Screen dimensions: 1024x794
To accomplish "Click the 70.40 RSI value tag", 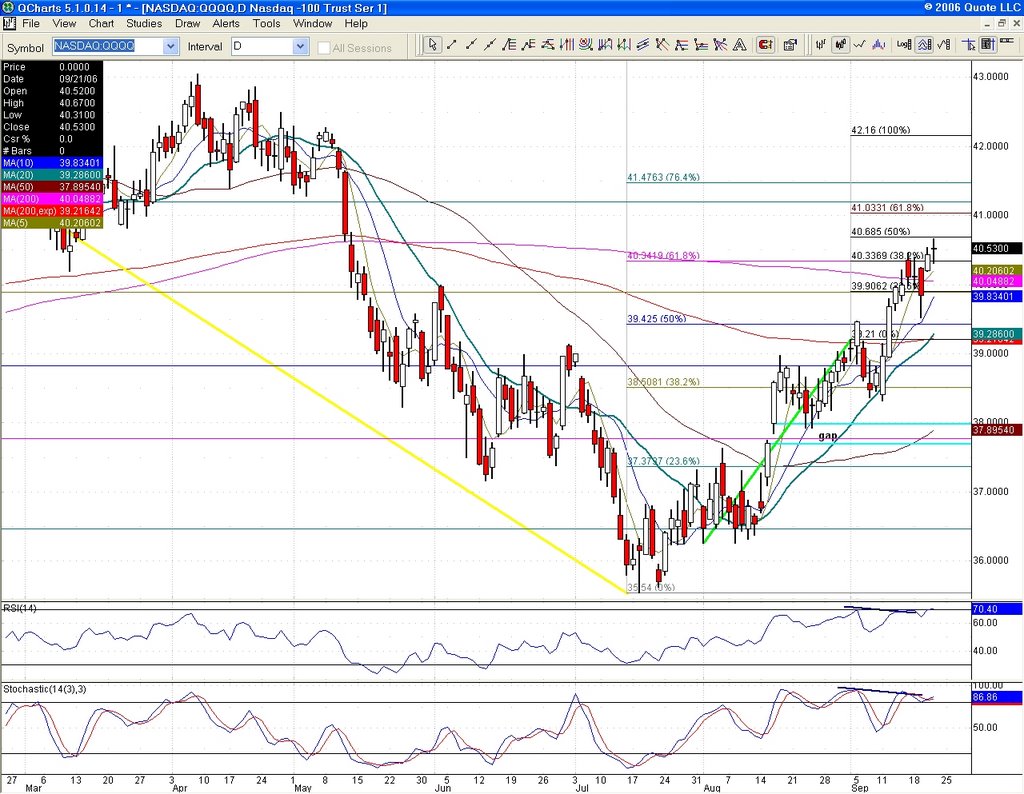I will pos(995,609).
